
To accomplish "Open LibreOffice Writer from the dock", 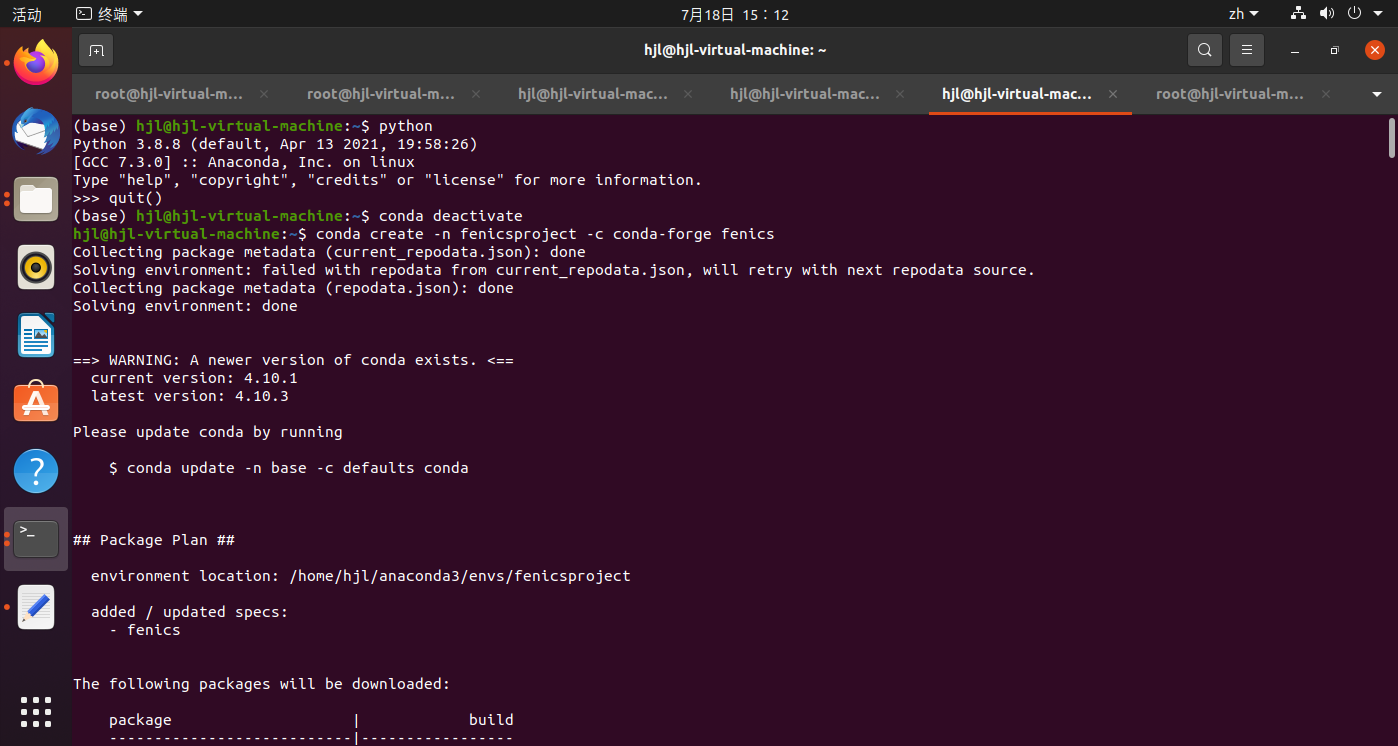I will (35, 335).
